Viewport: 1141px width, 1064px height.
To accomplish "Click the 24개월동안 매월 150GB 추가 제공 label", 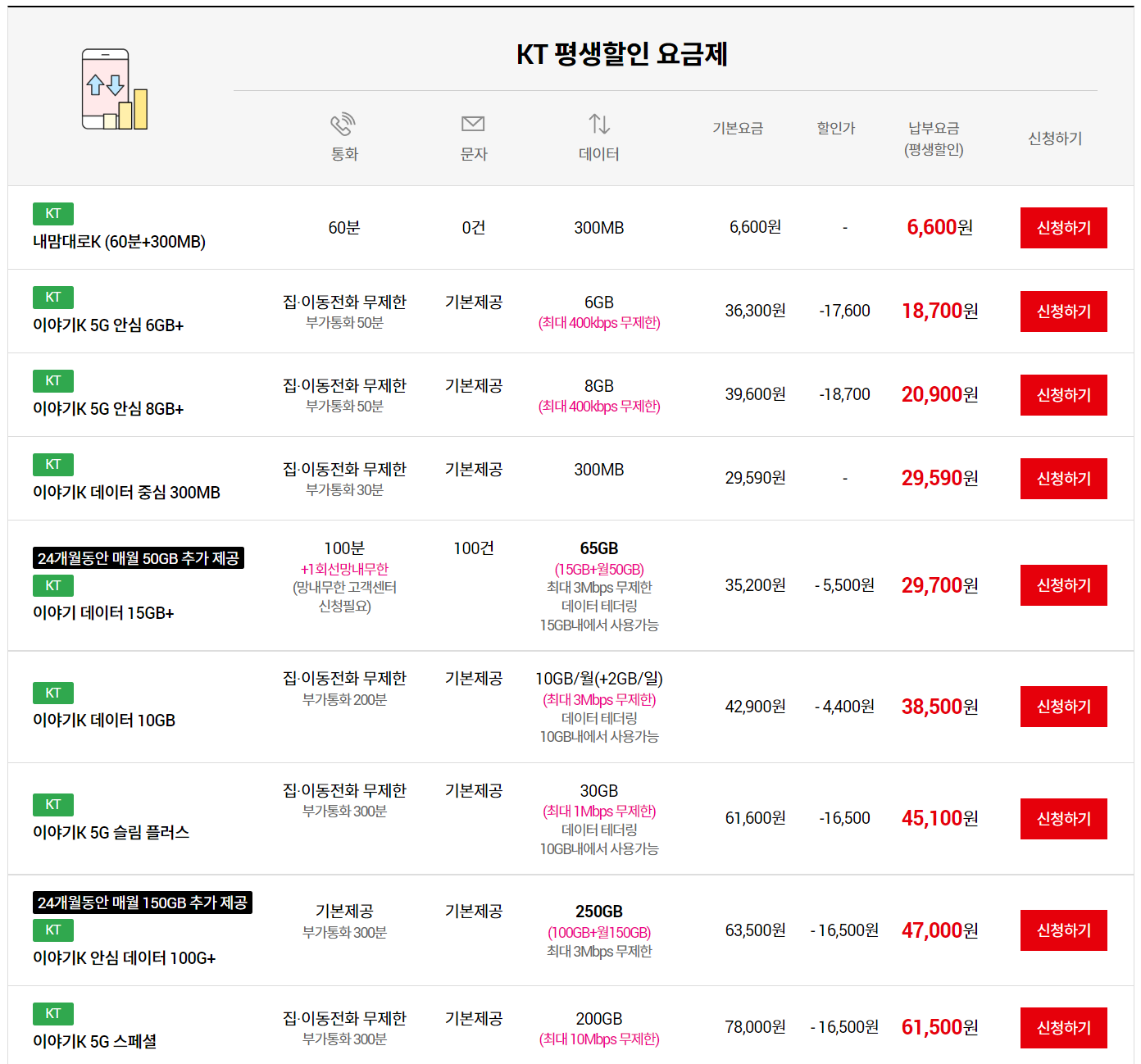I will coord(143,903).
